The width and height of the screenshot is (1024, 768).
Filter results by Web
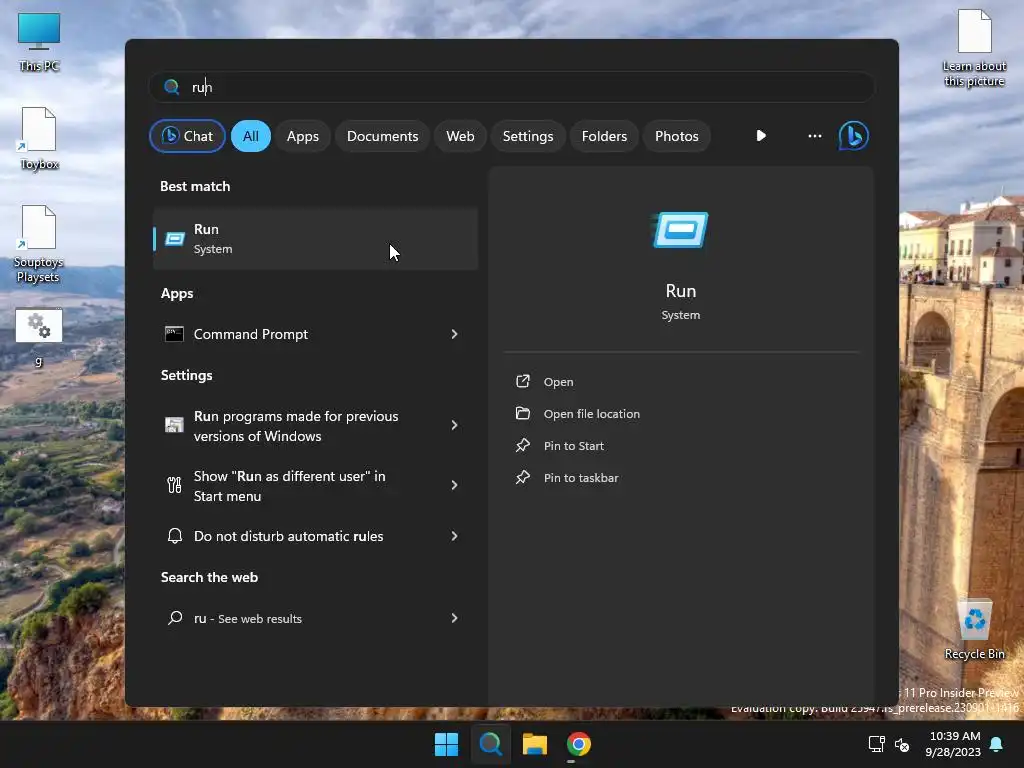click(x=460, y=136)
